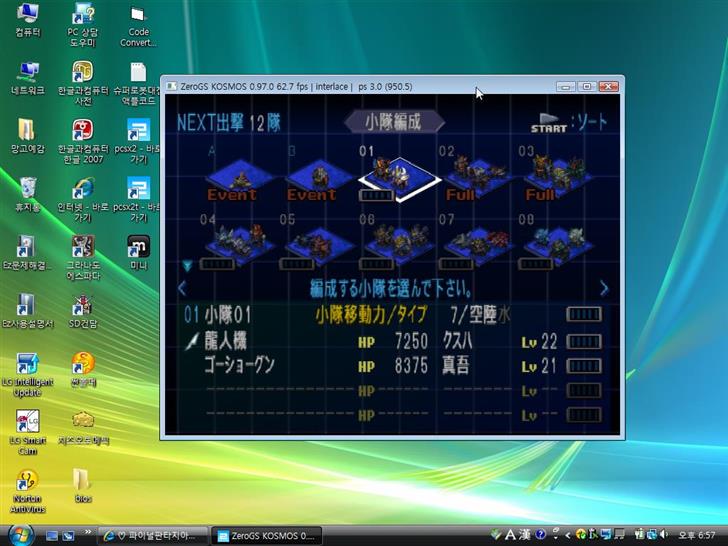The width and height of the screenshot is (728, 546).
Task: Launch the SD건담 game shortcut
Action: [x=83, y=311]
